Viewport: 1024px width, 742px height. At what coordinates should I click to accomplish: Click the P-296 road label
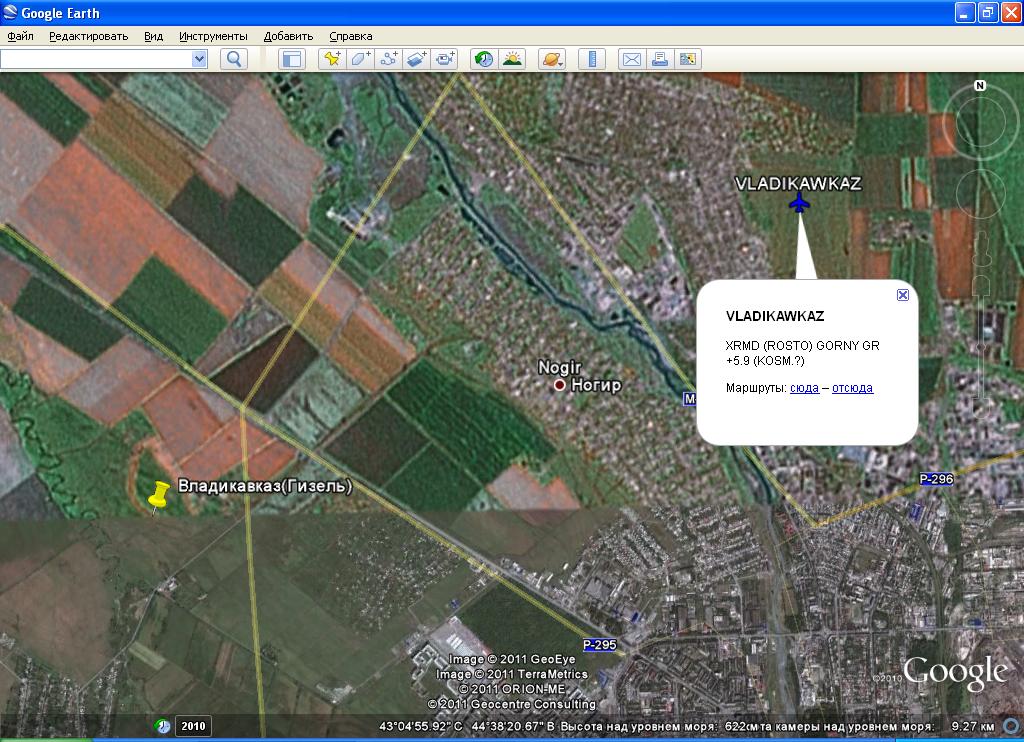(936, 479)
